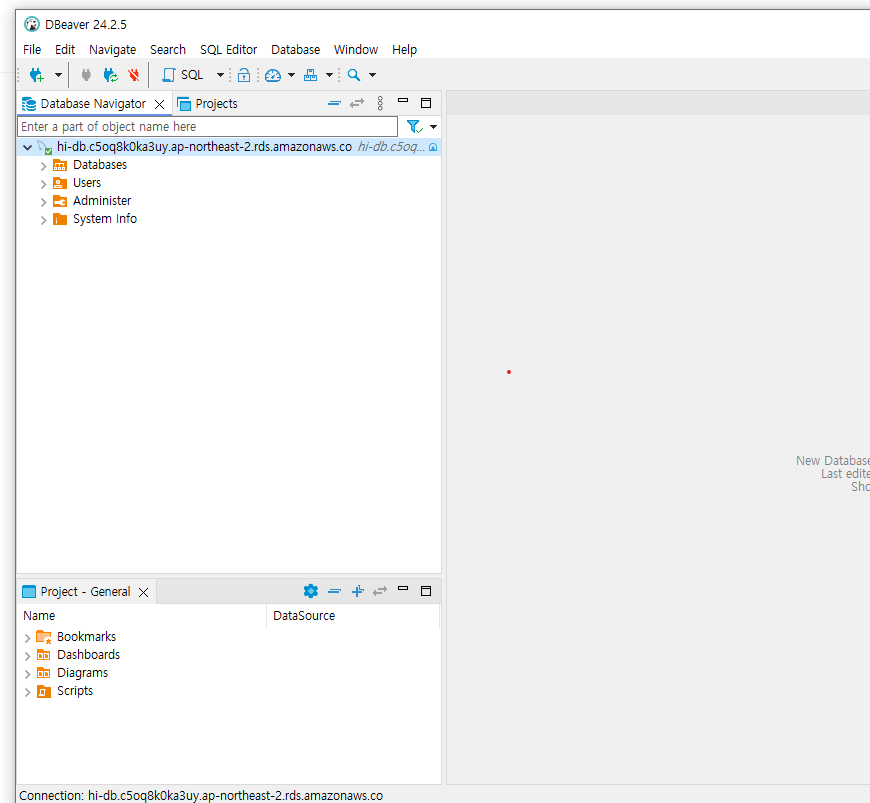Click the New Database Connection plug icon
This screenshot has width=870, height=803.
click(37, 75)
